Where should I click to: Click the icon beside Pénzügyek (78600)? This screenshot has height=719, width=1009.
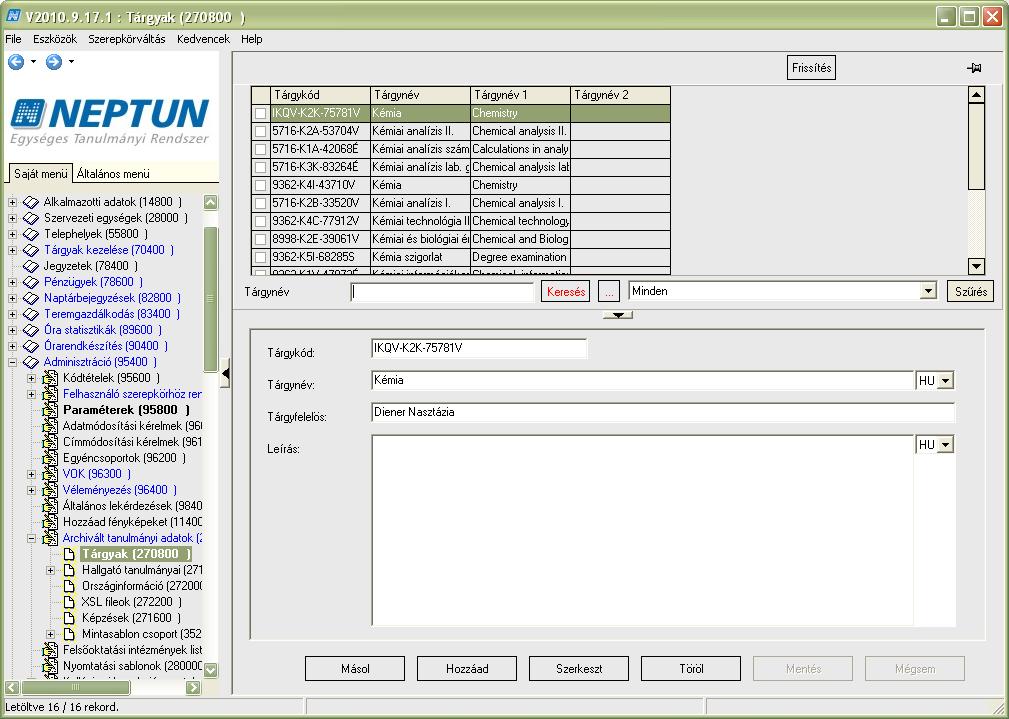coord(31,282)
